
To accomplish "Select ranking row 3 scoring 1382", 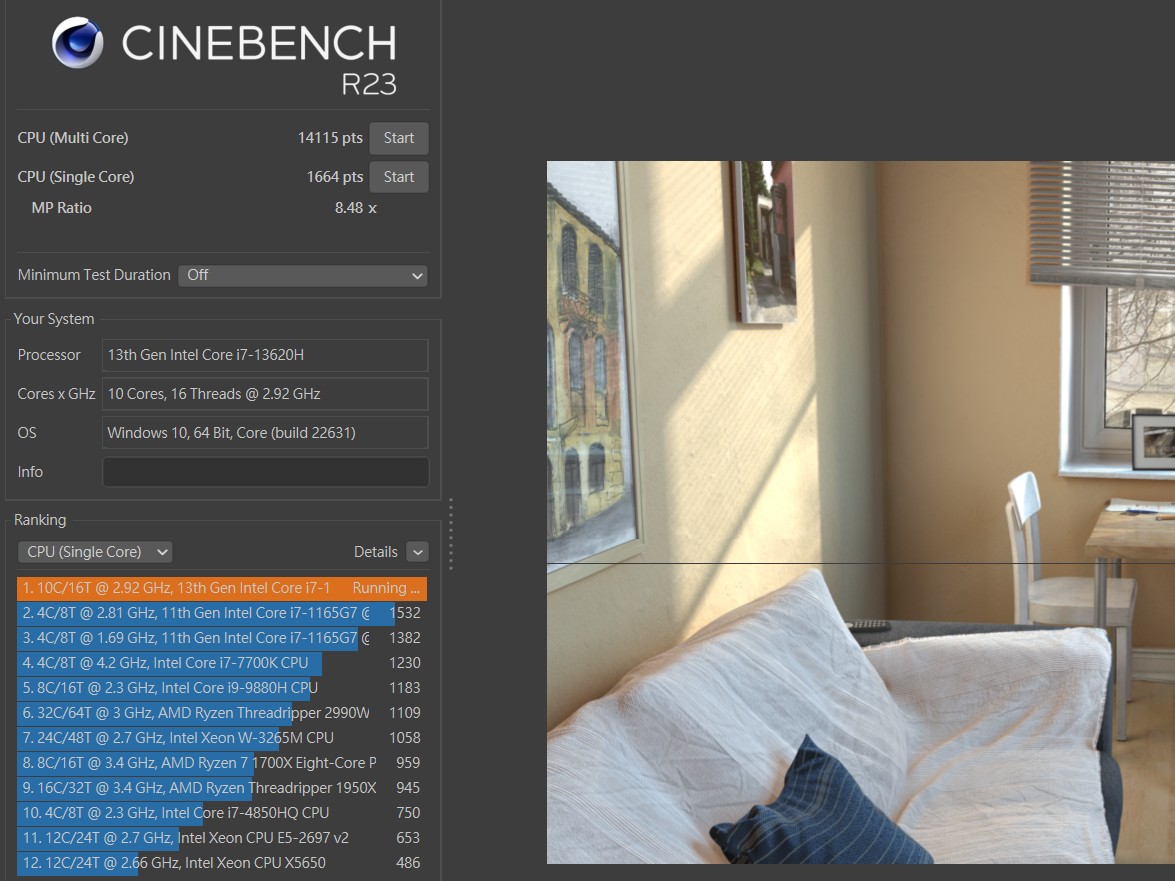I will tap(222, 638).
